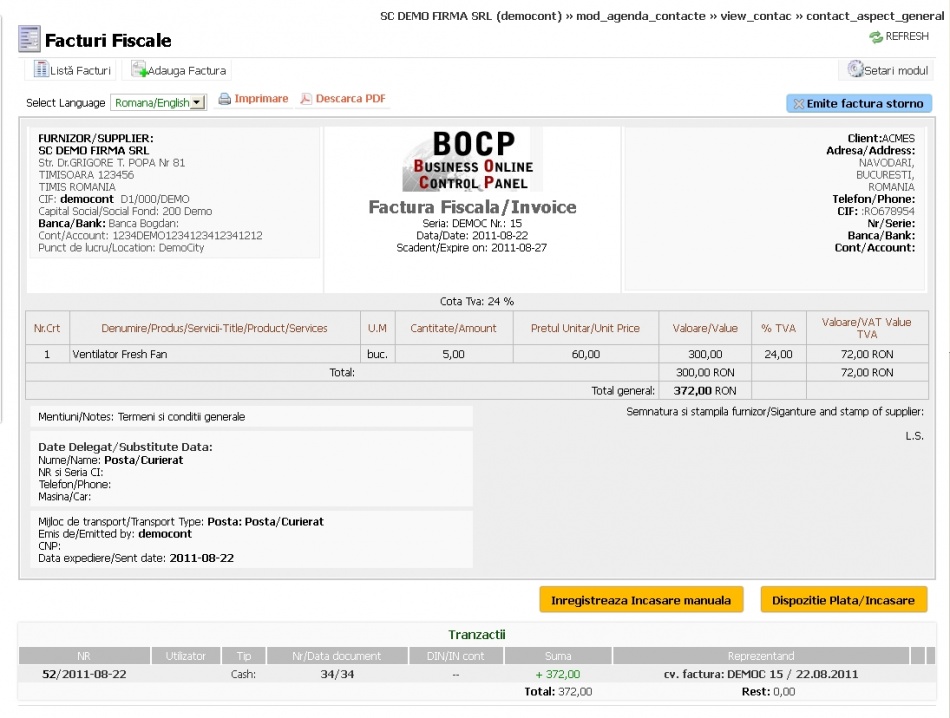Click the Client:ACMES label

pyautogui.click(x=881, y=138)
